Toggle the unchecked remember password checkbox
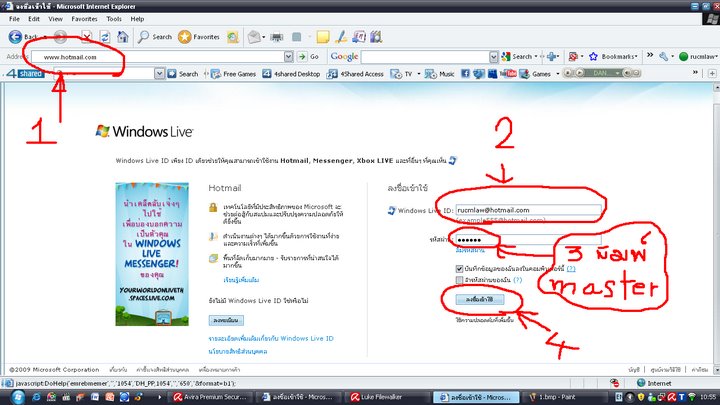 pos(459,280)
